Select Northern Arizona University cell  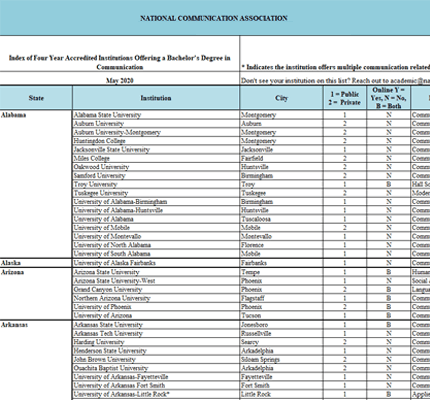[x=156, y=298]
